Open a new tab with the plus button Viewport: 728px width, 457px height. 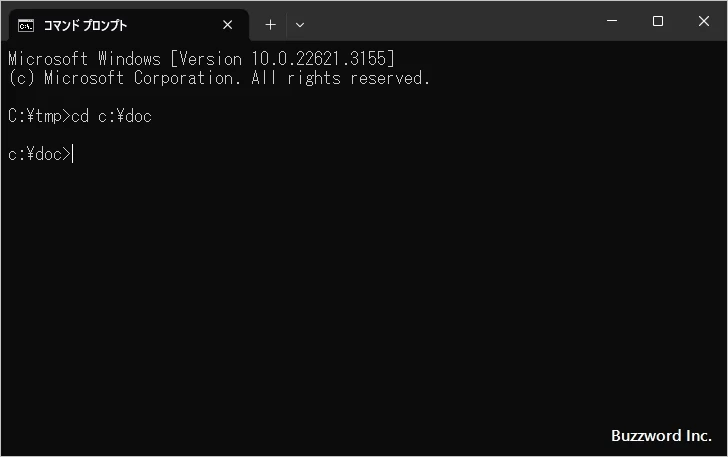[x=270, y=25]
